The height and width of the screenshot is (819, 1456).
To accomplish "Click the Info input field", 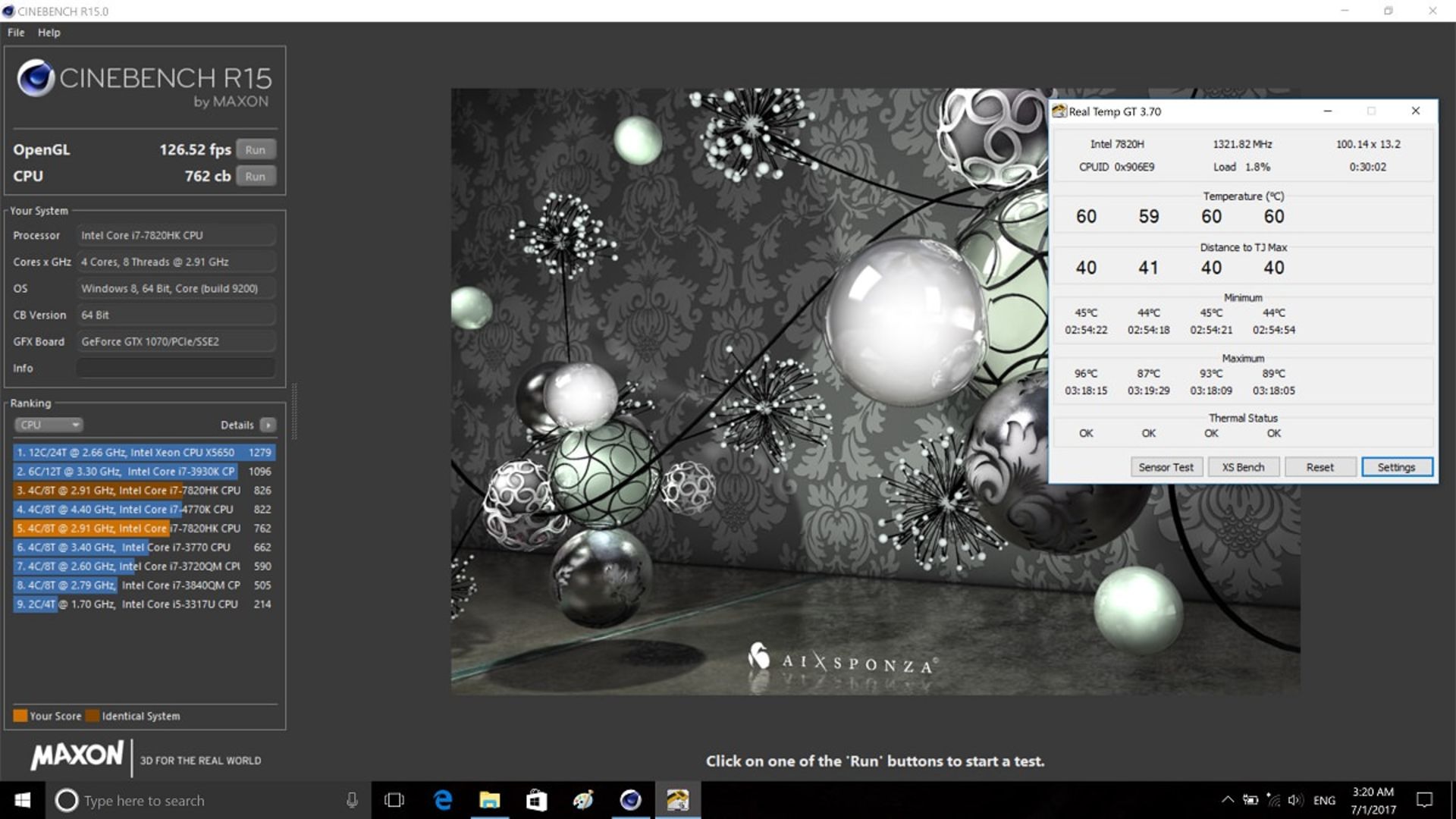I will pyautogui.click(x=176, y=368).
